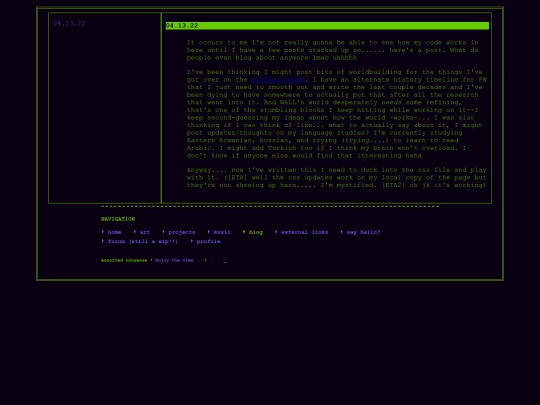
Task: Open the 04.13.22 entry in the sidebar
Action: coord(69,23)
